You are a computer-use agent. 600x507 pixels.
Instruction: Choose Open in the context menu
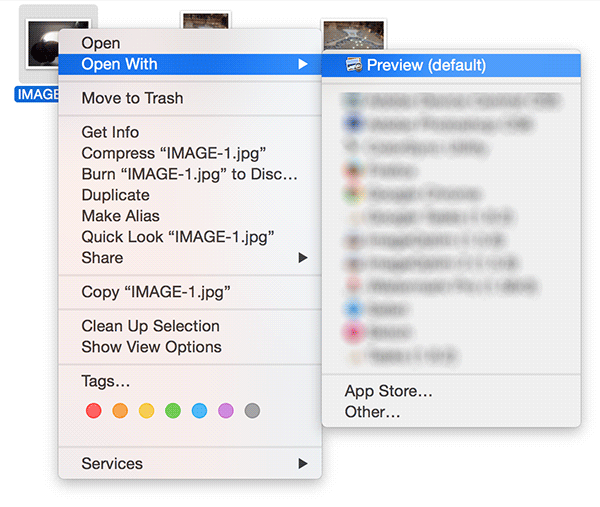click(190, 43)
